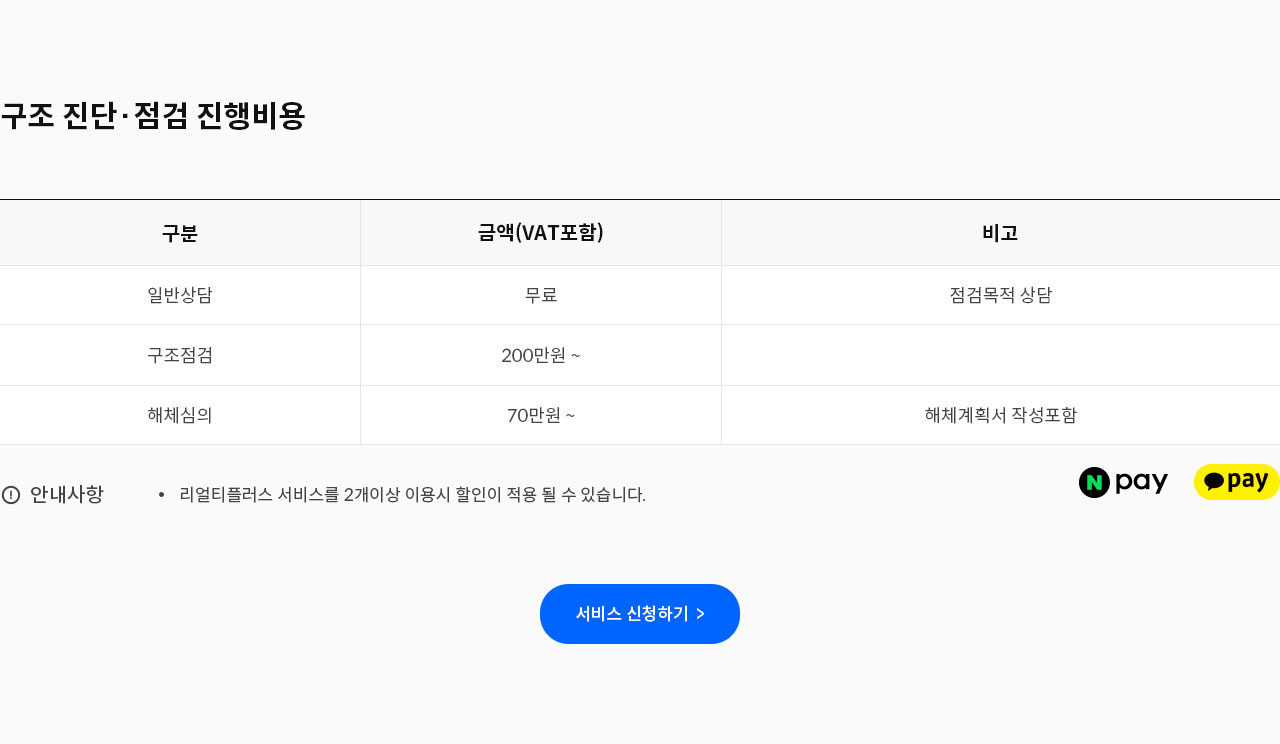1280x744 pixels.
Task: Select the 해체심의 row label
Action: coord(180,415)
